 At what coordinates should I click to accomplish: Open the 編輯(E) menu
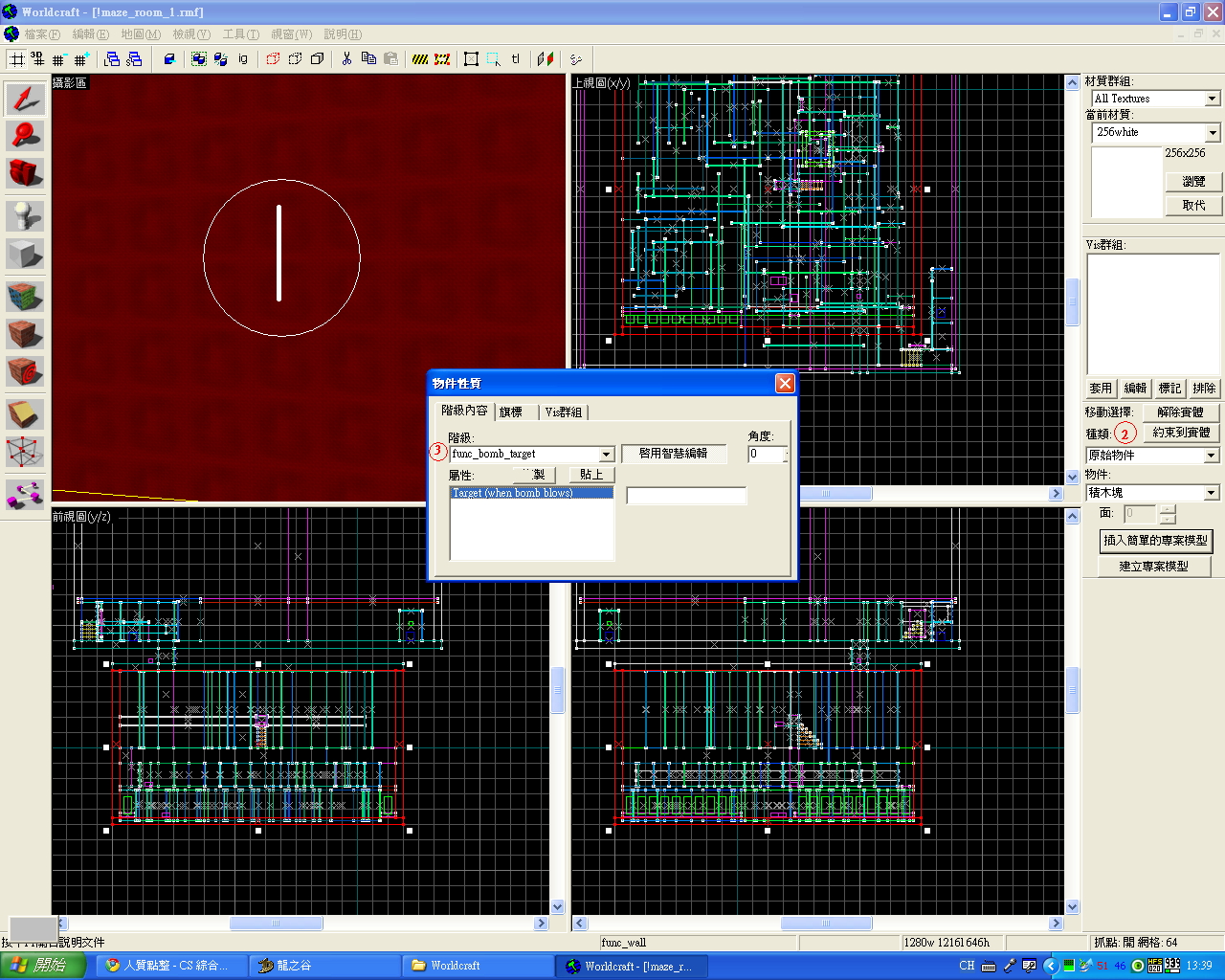[x=90, y=33]
